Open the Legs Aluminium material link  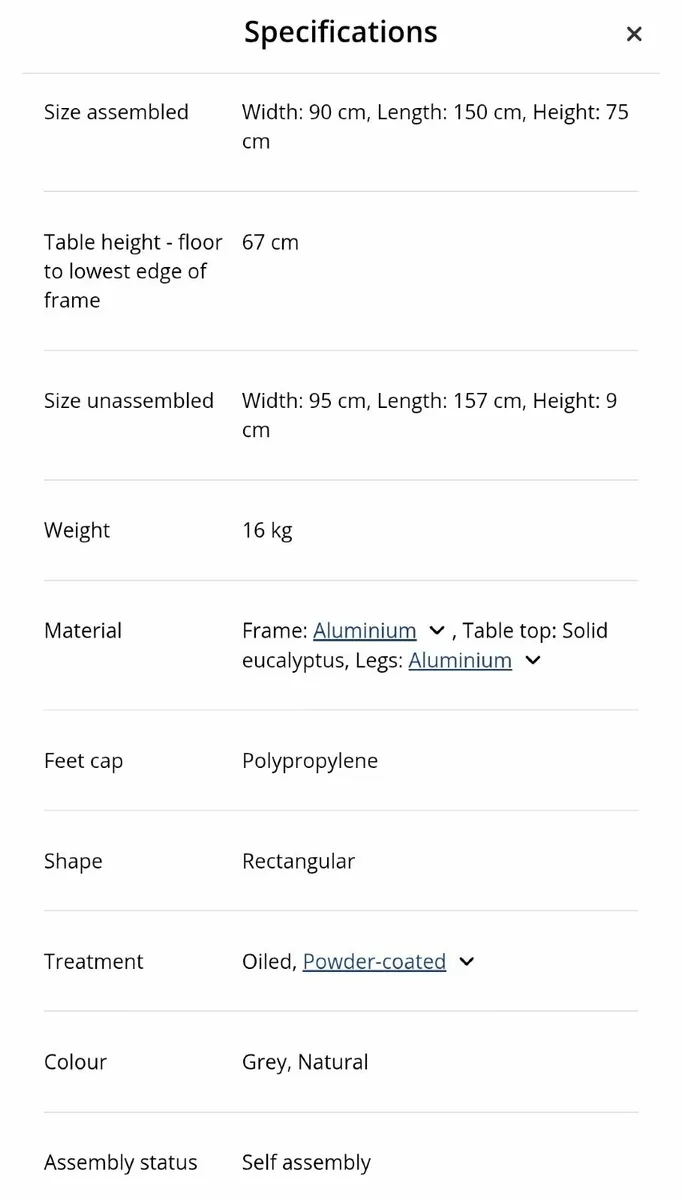point(460,661)
